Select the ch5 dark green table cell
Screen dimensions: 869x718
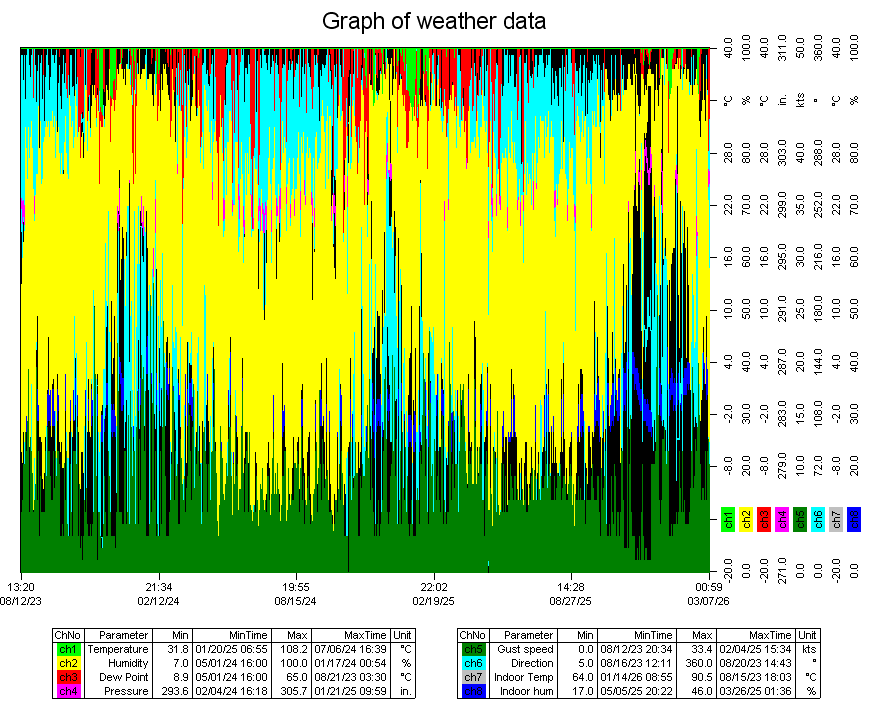tap(471, 649)
